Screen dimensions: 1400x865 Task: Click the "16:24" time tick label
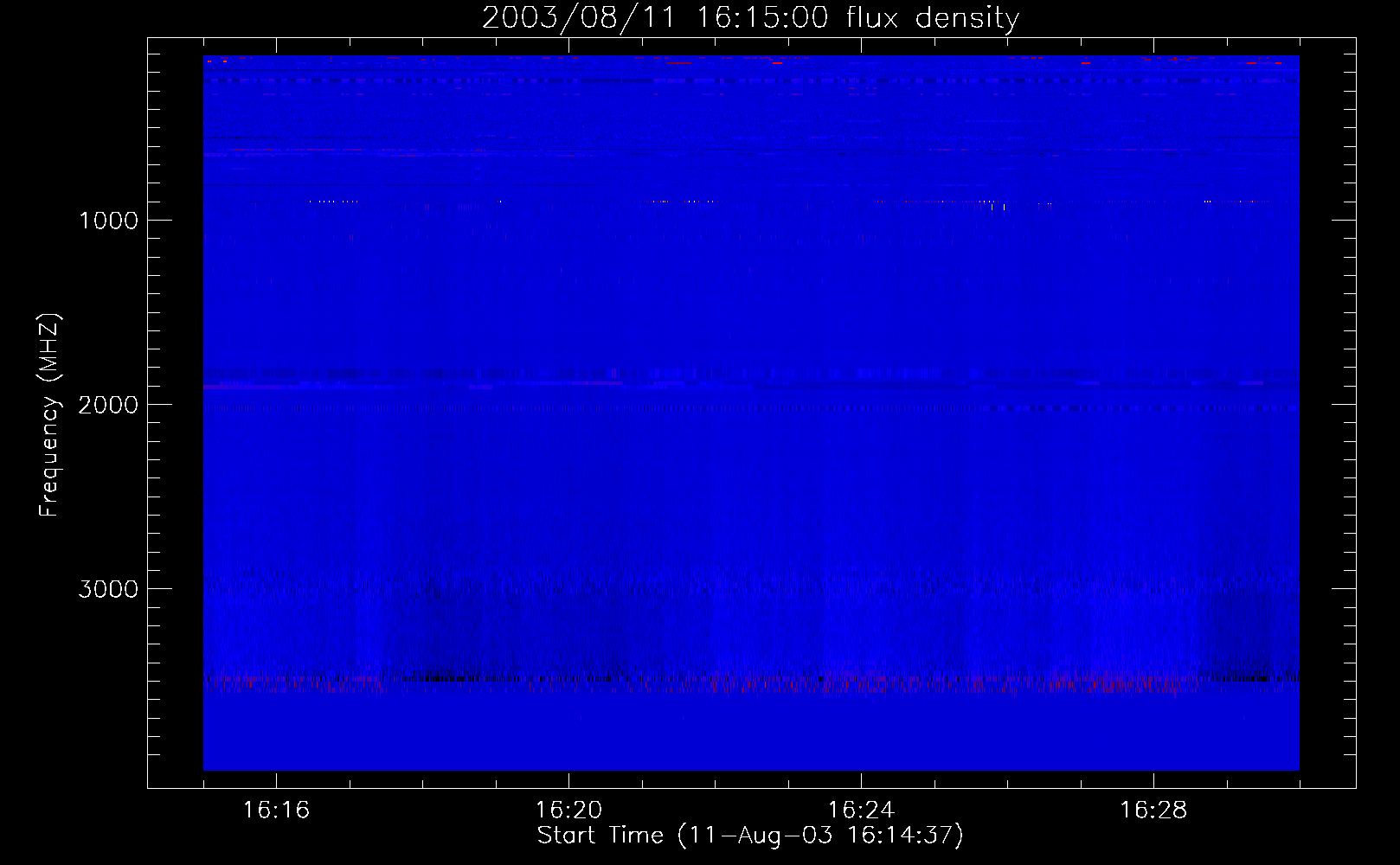click(x=861, y=811)
